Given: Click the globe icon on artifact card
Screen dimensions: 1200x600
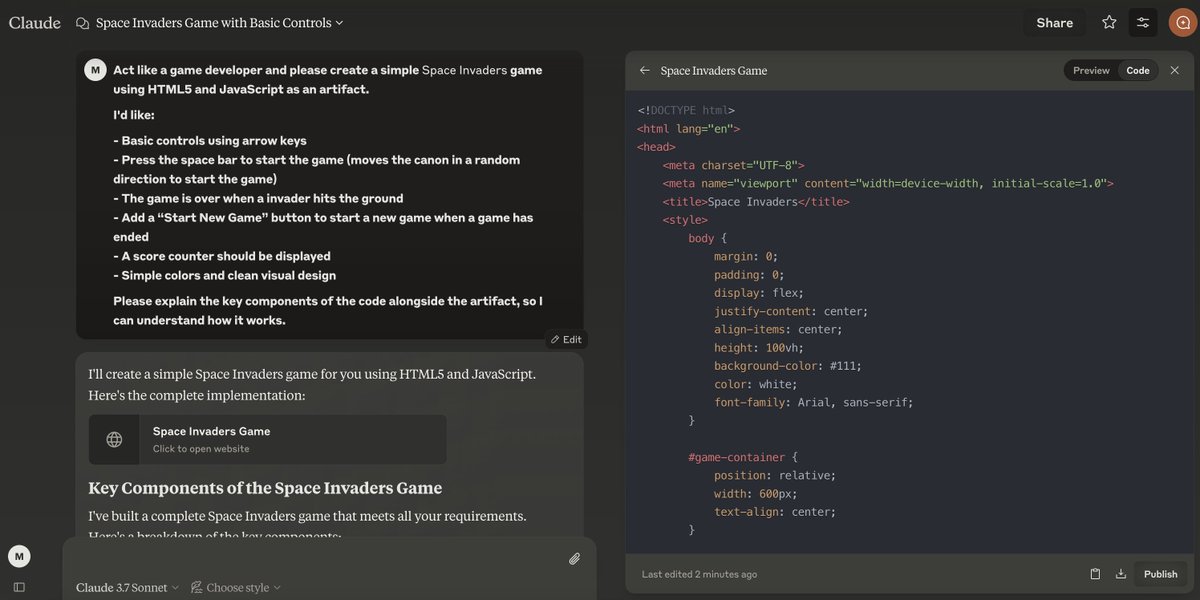Looking at the screenshot, I should click(114, 440).
